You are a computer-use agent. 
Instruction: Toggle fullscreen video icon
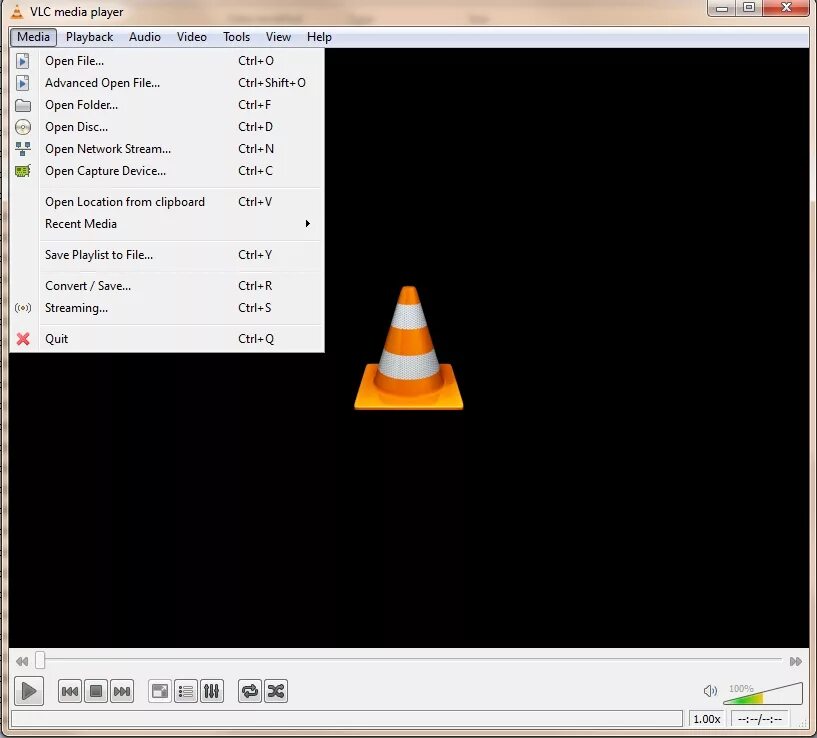[x=160, y=692]
